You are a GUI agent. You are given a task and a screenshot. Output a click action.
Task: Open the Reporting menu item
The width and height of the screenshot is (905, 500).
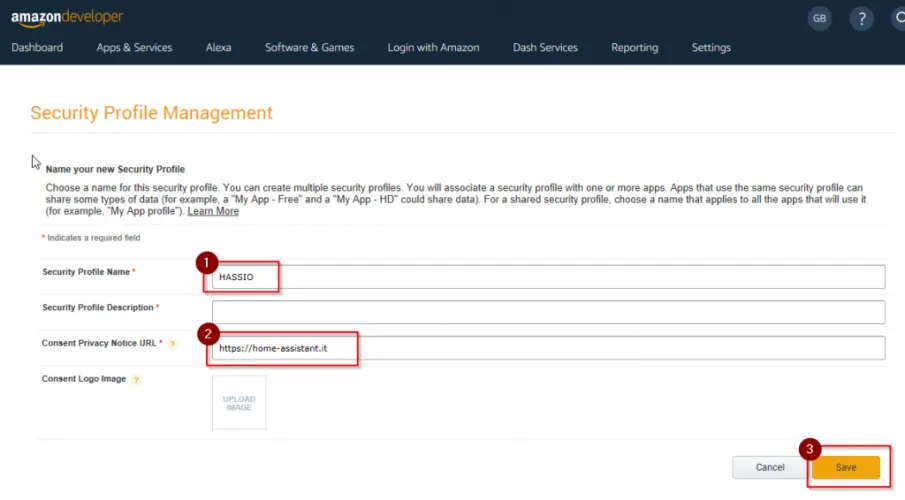click(x=634, y=47)
